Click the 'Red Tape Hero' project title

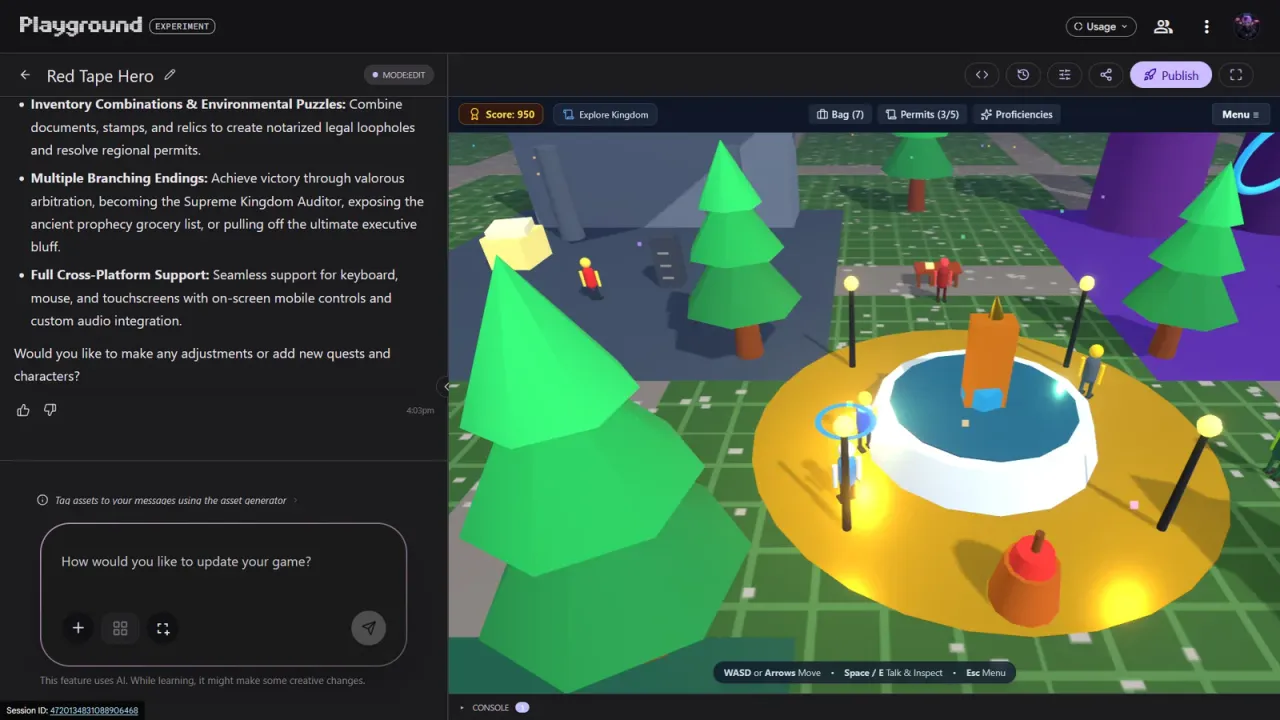(100, 76)
